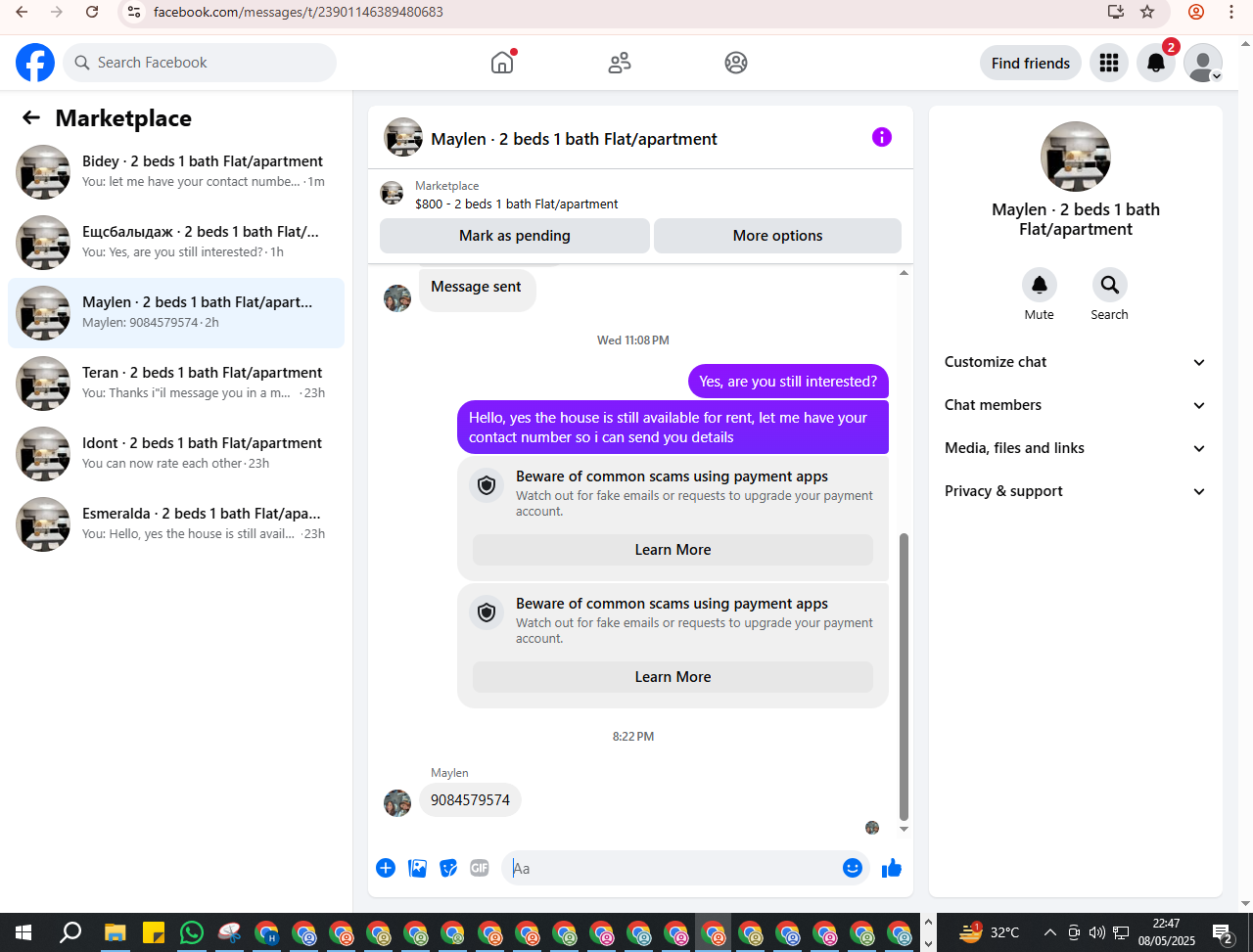Open Facebook home via logo

(35, 63)
